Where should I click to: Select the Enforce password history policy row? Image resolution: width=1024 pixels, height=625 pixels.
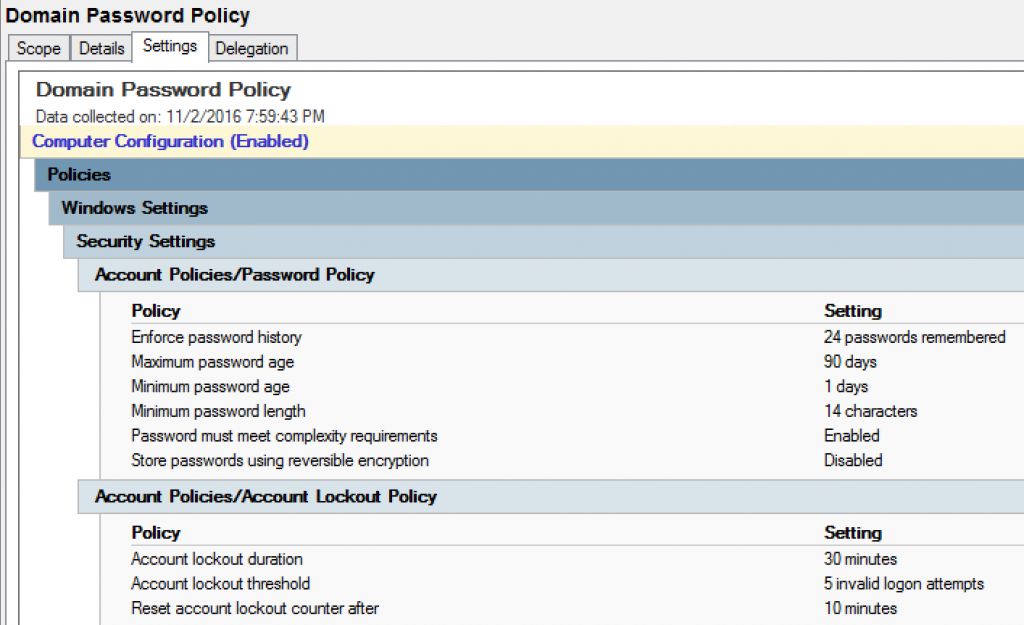click(x=216, y=337)
